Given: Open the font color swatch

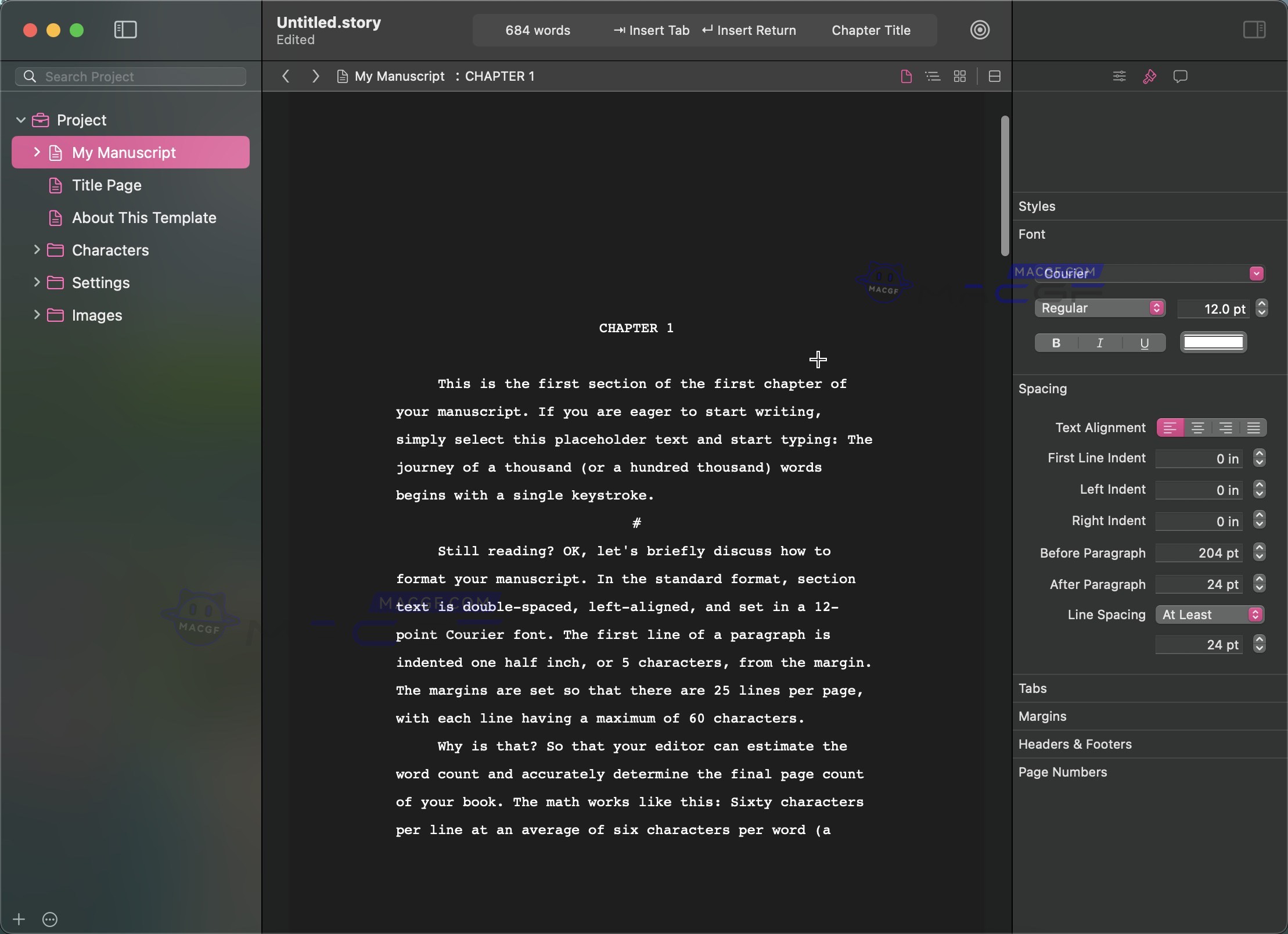Looking at the screenshot, I should click(1213, 343).
